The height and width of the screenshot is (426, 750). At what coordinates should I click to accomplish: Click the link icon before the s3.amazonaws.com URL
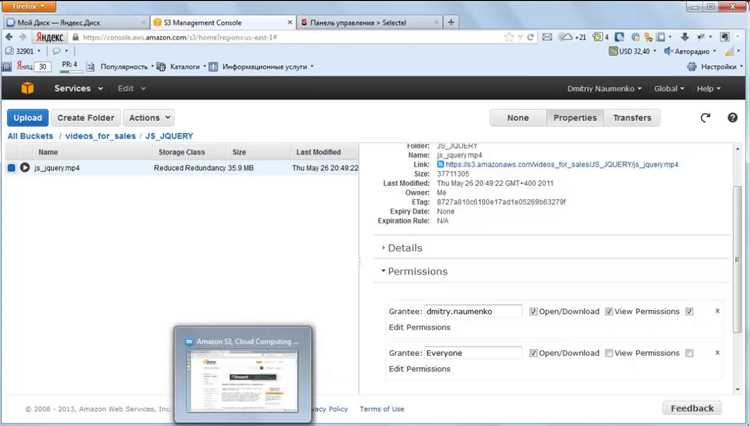441,164
